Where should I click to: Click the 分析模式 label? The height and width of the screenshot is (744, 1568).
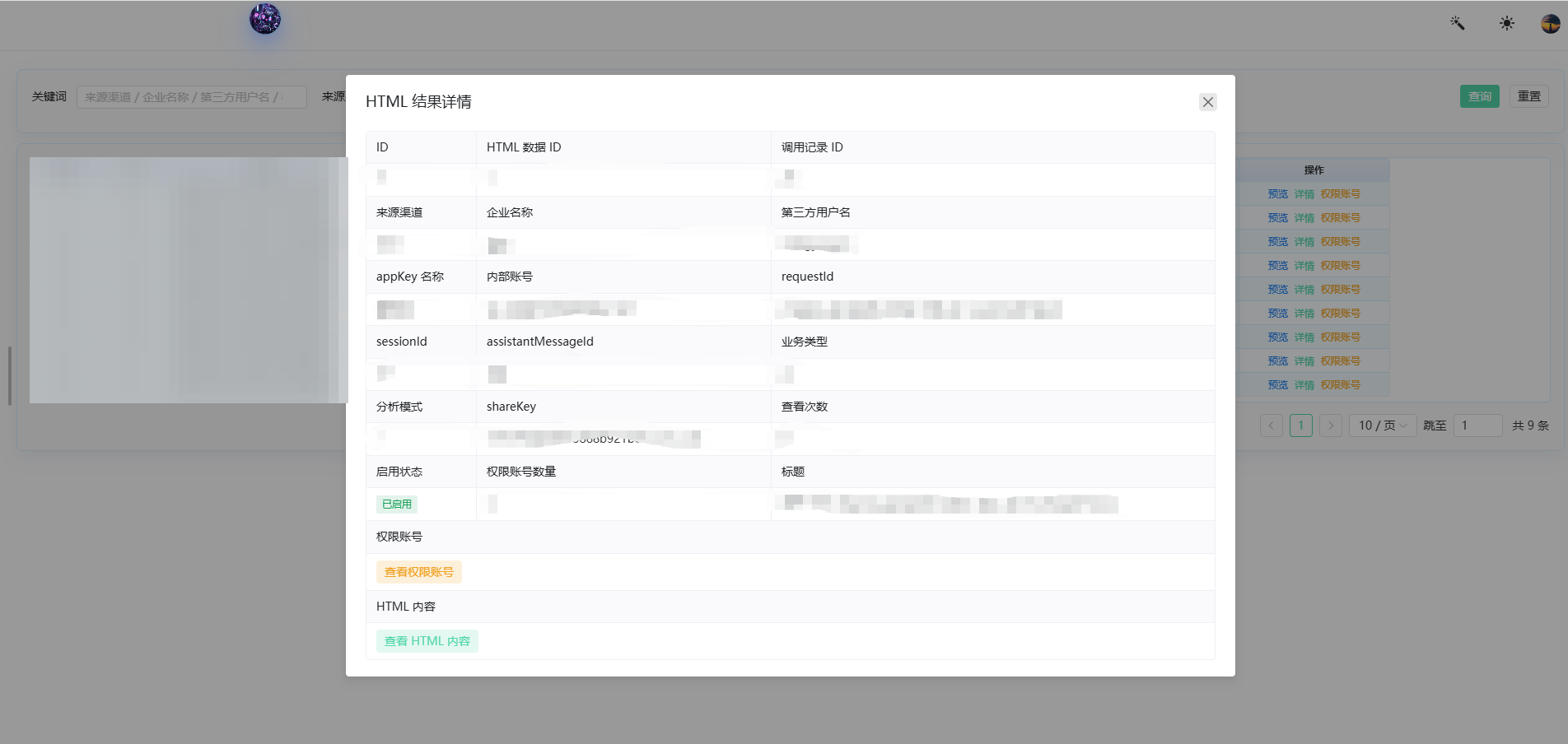pyautogui.click(x=399, y=407)
